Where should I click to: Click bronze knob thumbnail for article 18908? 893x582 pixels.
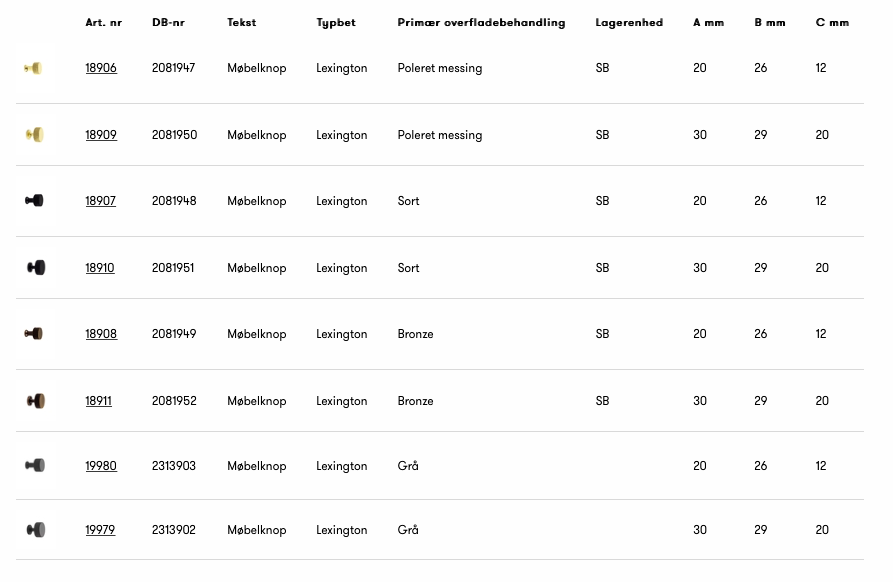tap(34, 333)
